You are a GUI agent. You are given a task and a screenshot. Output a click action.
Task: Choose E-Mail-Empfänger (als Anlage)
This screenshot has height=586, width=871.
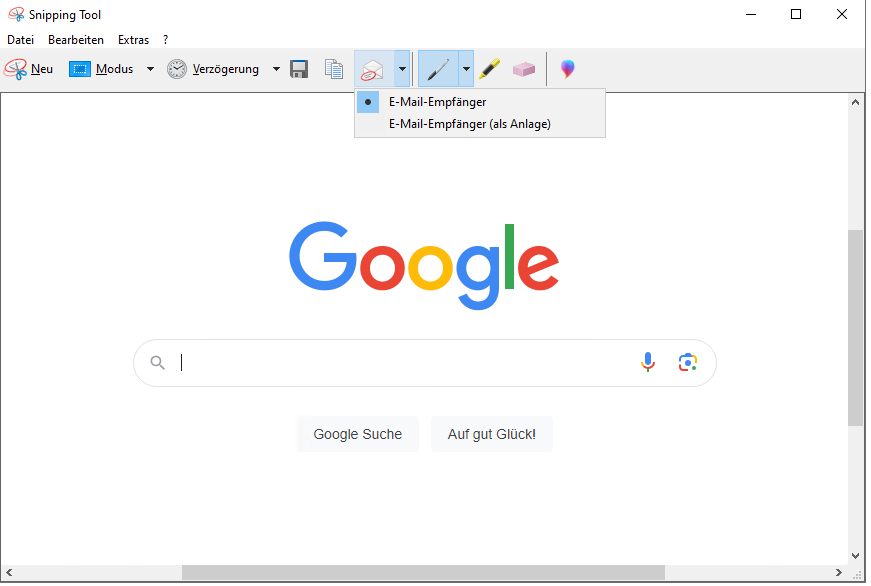(480, 124)
